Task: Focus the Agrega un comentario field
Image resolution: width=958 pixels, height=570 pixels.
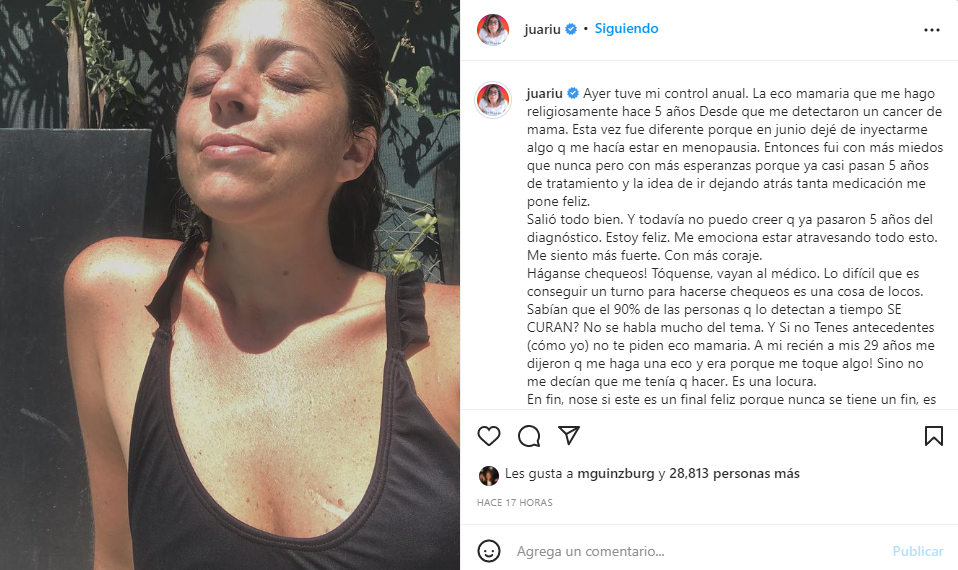Action: pos(697,551)
